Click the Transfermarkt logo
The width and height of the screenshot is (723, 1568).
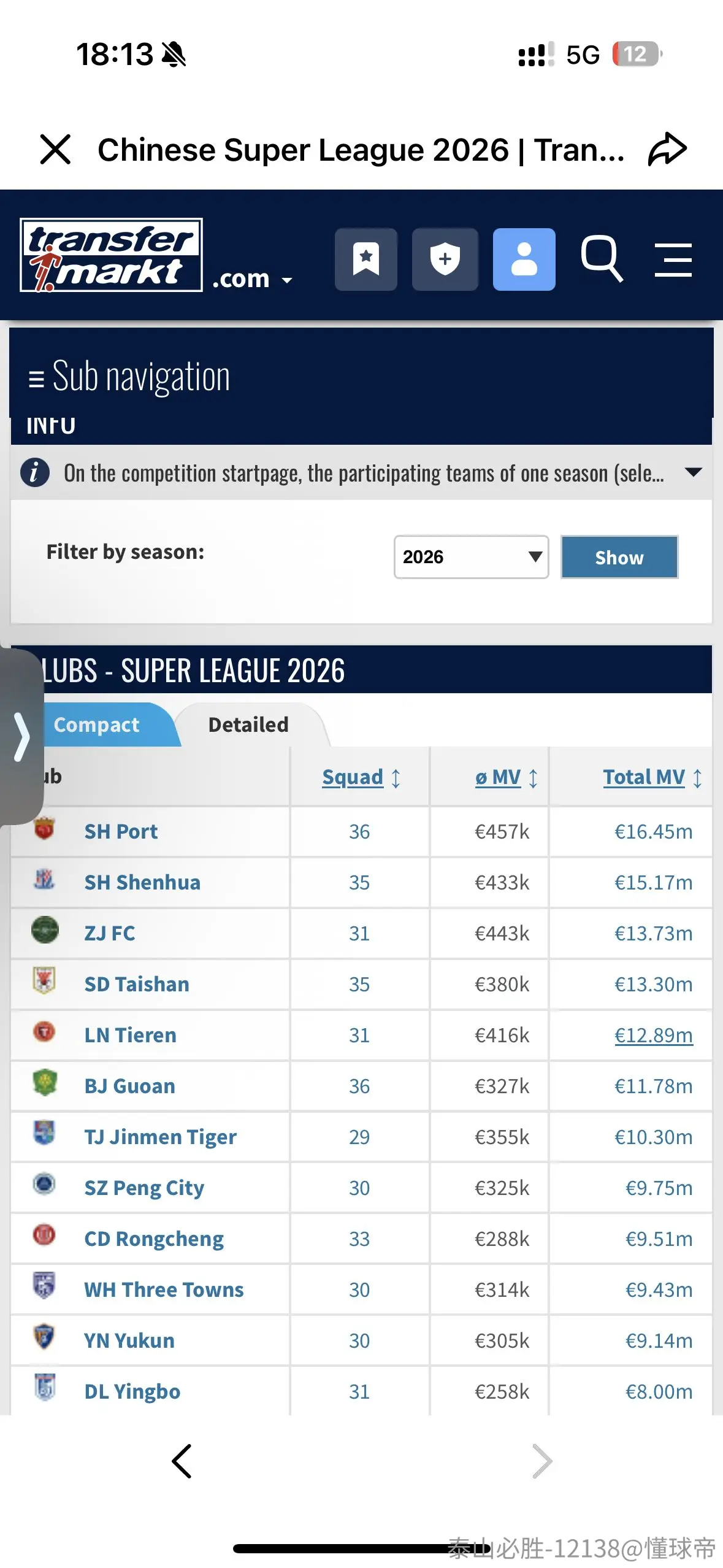click(111, 255)
